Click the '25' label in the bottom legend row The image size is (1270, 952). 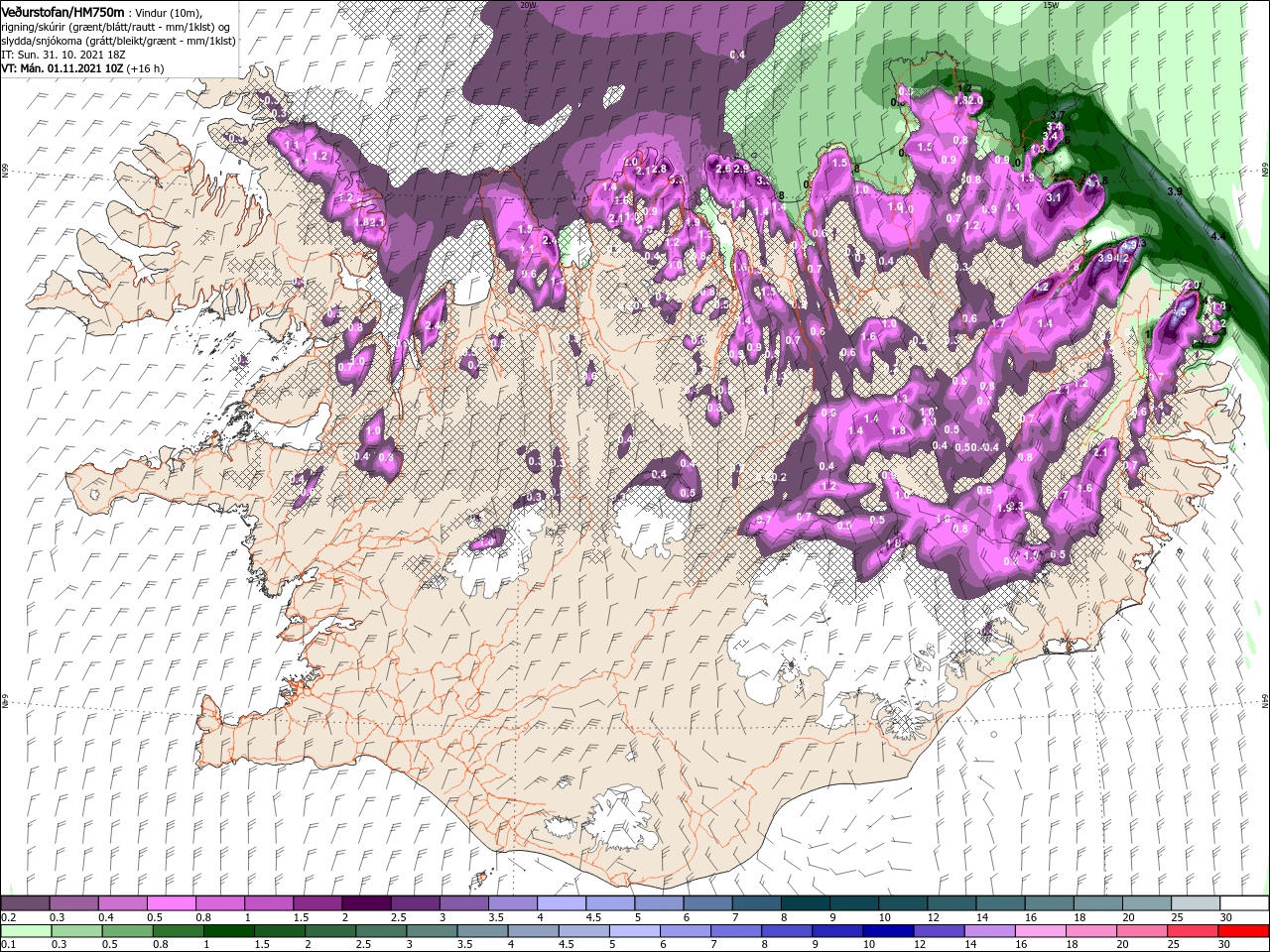coord(1172,944)
